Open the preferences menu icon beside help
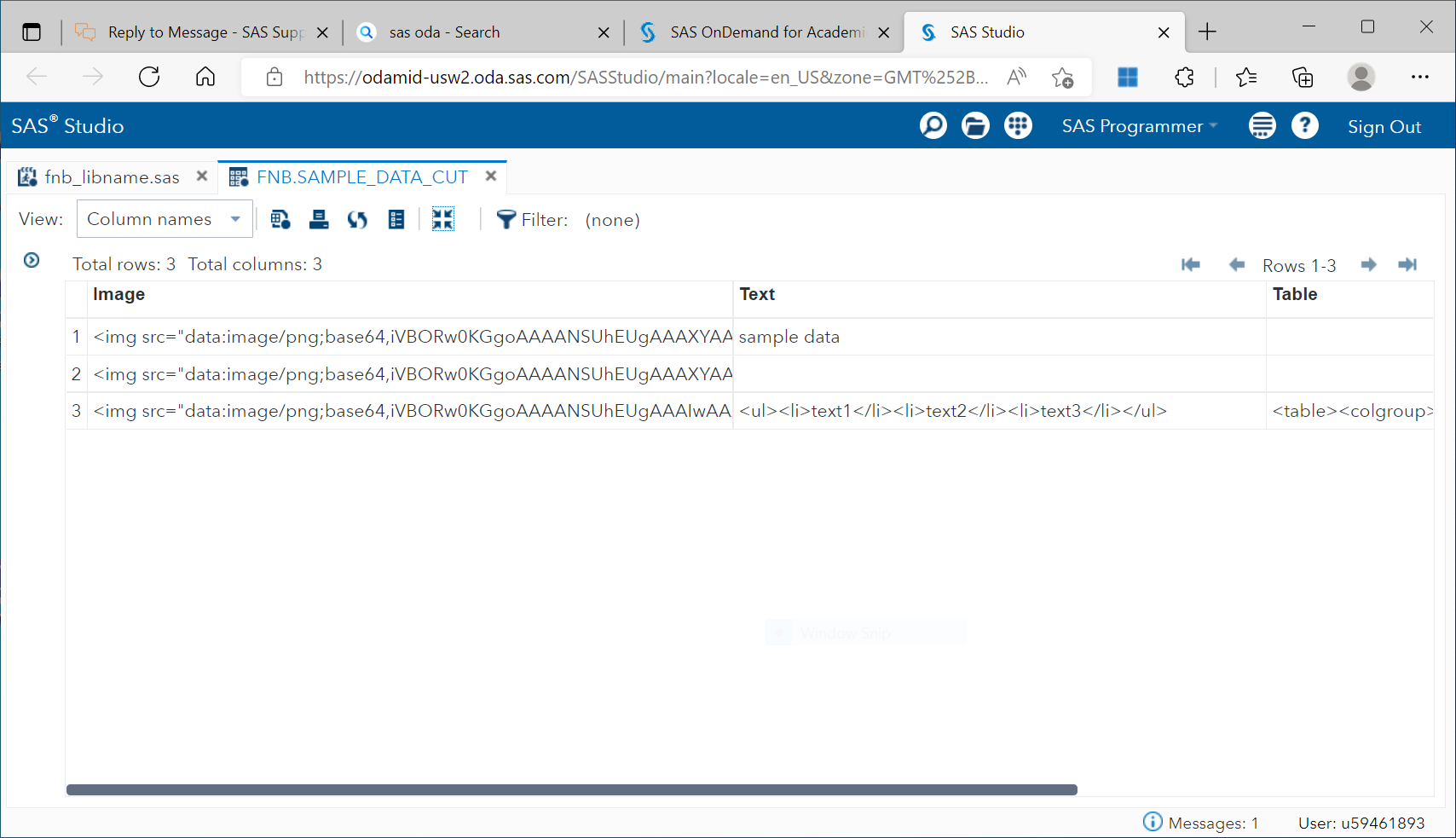1456x838 pixels. (x=1262, y=125)
